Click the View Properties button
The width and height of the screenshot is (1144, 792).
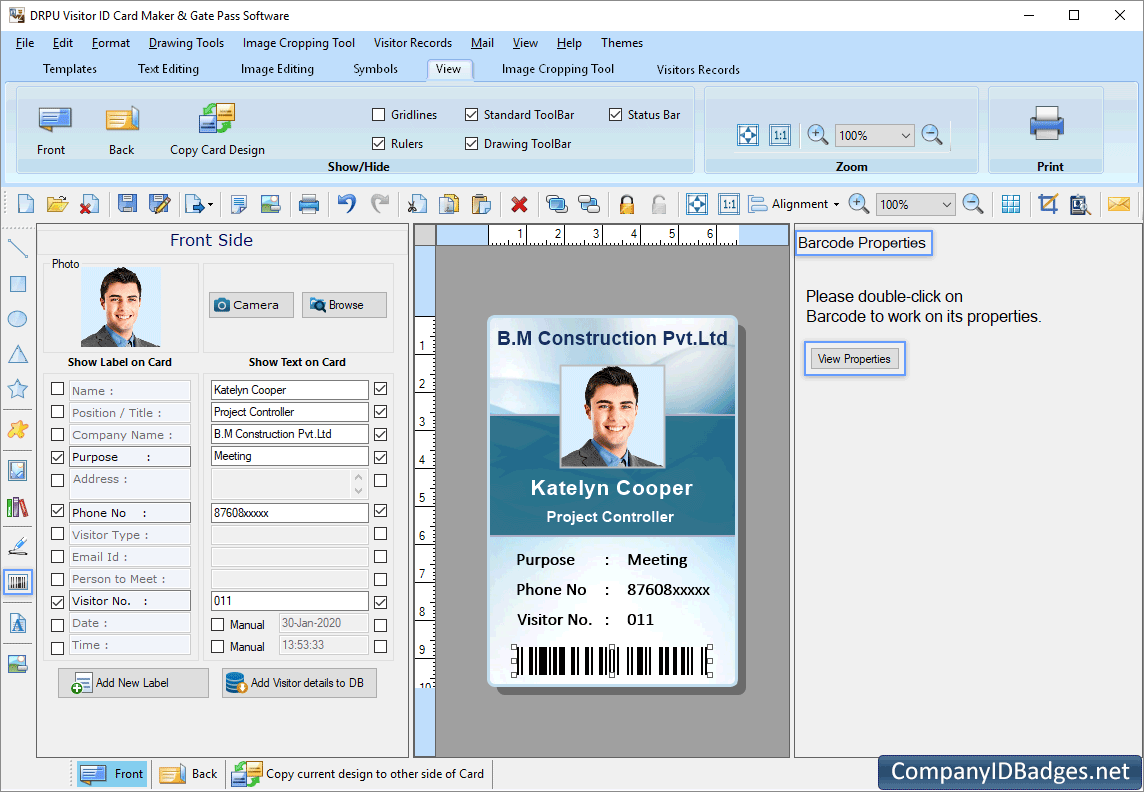(x=854, y=359)
